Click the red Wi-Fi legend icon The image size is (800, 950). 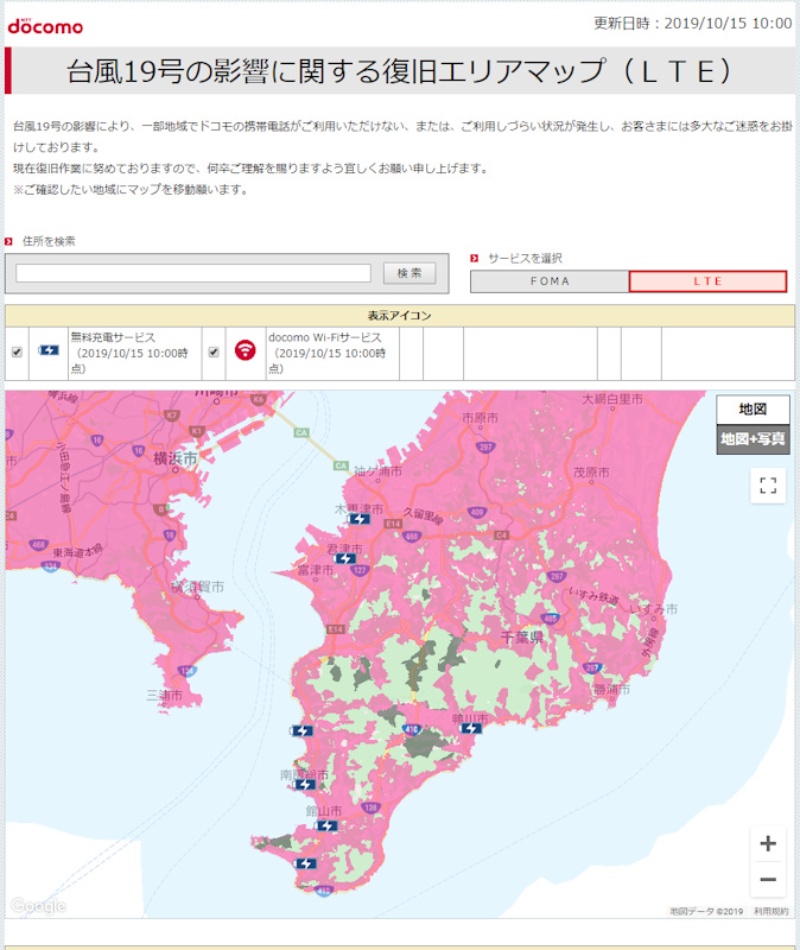pyautogui.click(x=245, y=351)
